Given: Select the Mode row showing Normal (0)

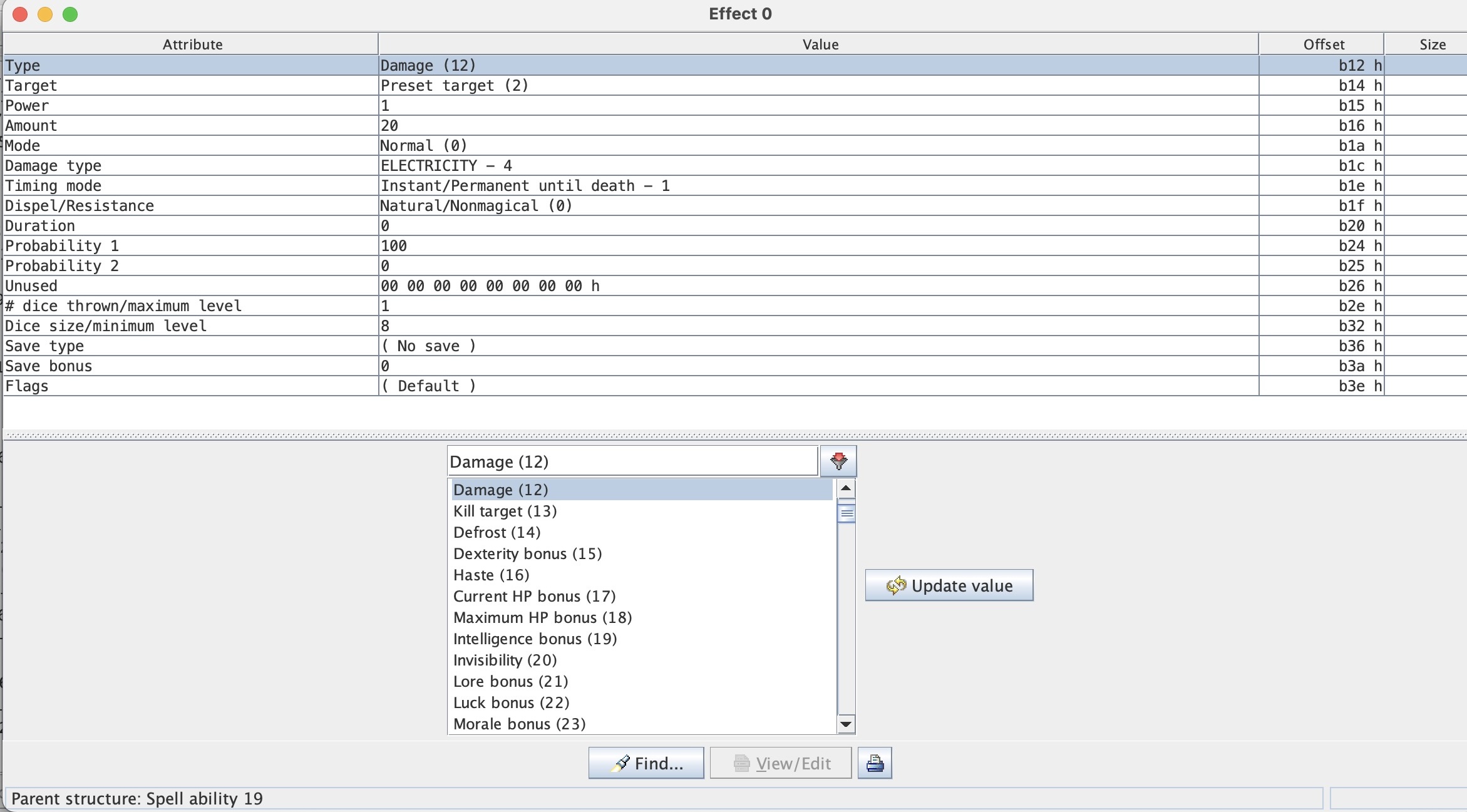Looking at the screenshot, I should coord(735,145).
